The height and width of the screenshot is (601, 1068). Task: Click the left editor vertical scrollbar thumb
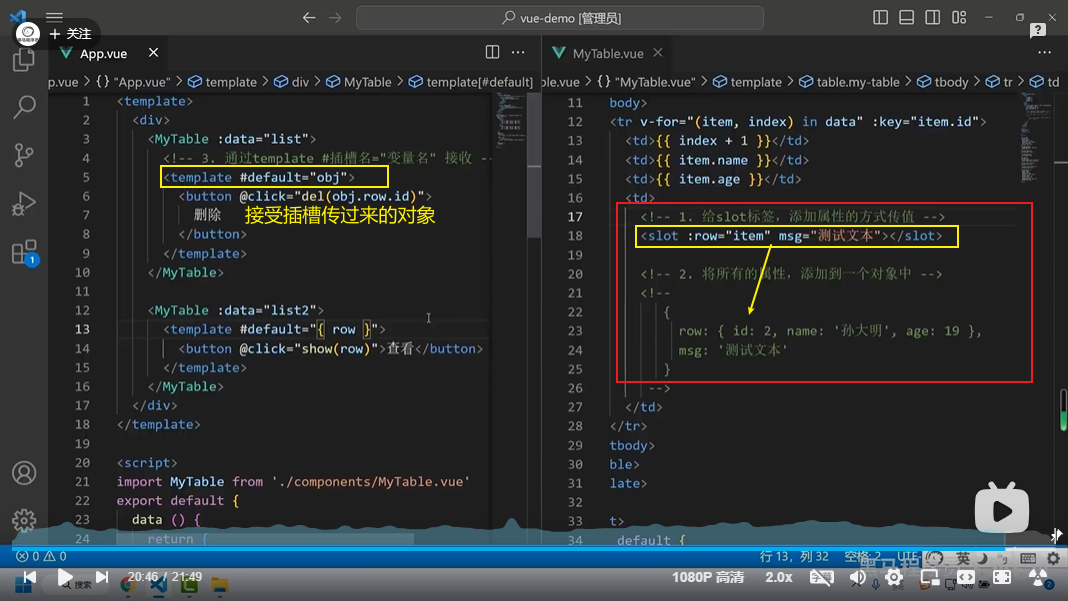(535, 166)
